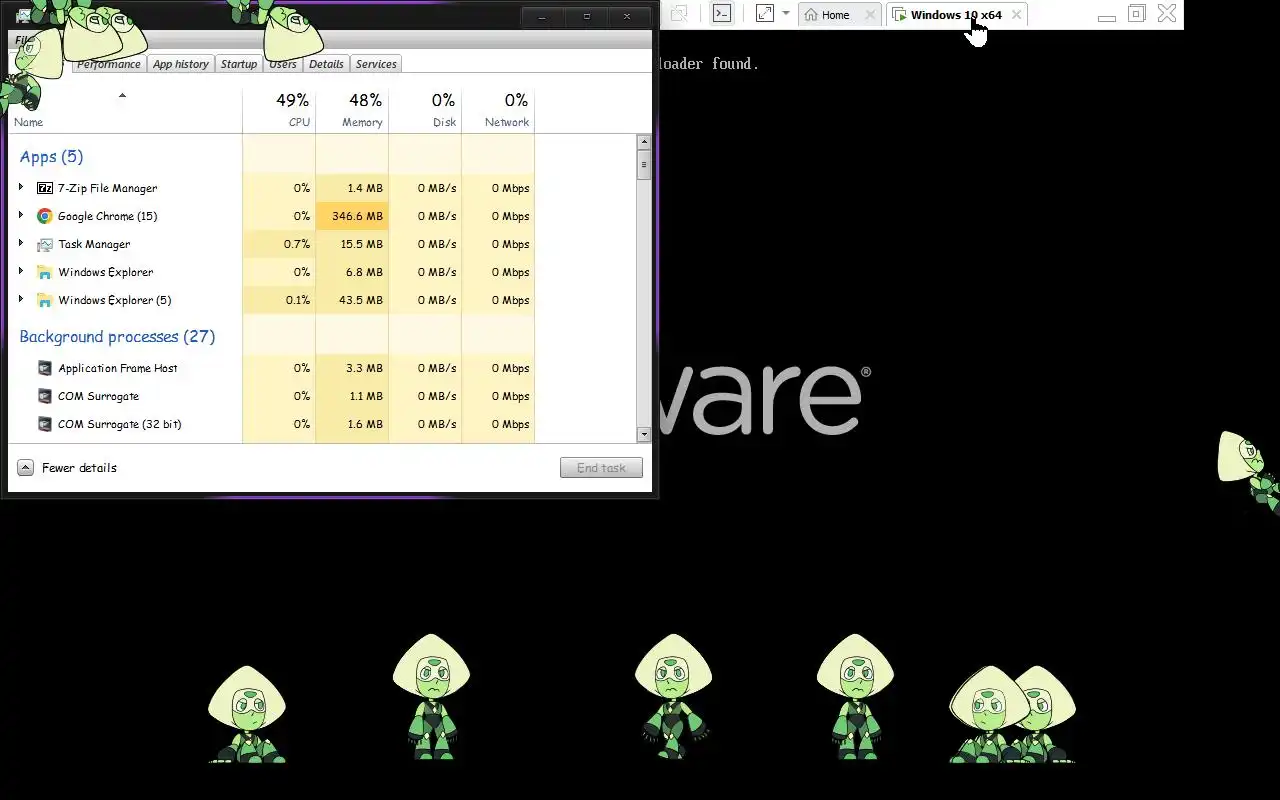Enter full screen mode in VMware toolbar
Screen dimensions: 1280x800
765,14
